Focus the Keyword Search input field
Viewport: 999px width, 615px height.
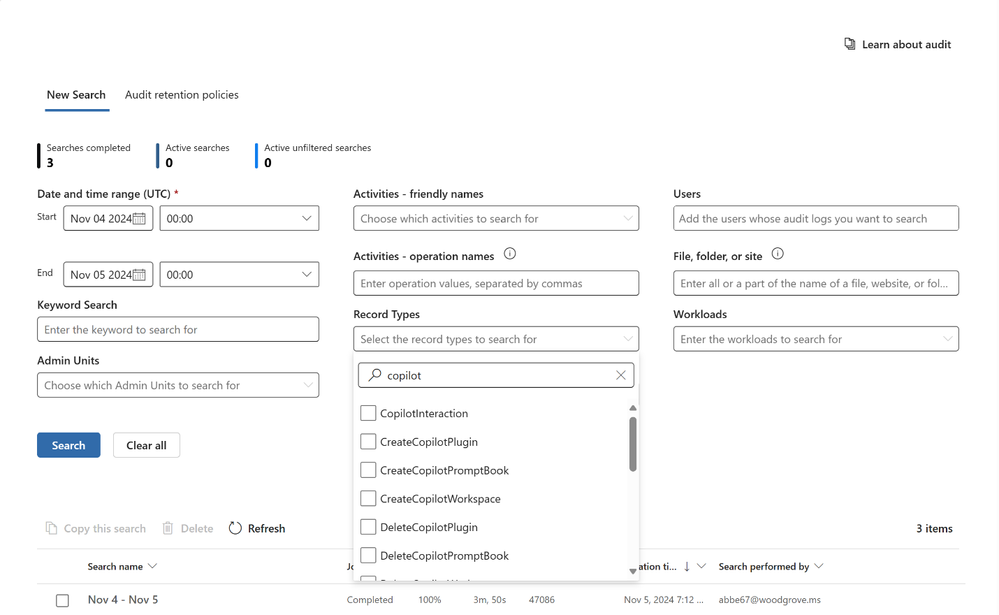178,329
